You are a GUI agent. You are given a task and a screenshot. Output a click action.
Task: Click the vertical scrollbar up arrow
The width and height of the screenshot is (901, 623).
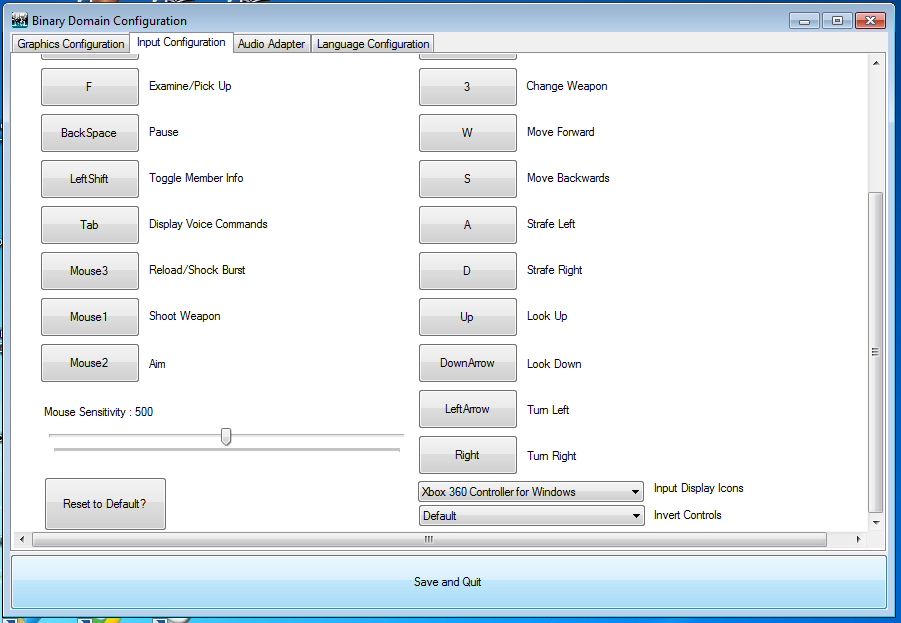(x=876, y=63)
